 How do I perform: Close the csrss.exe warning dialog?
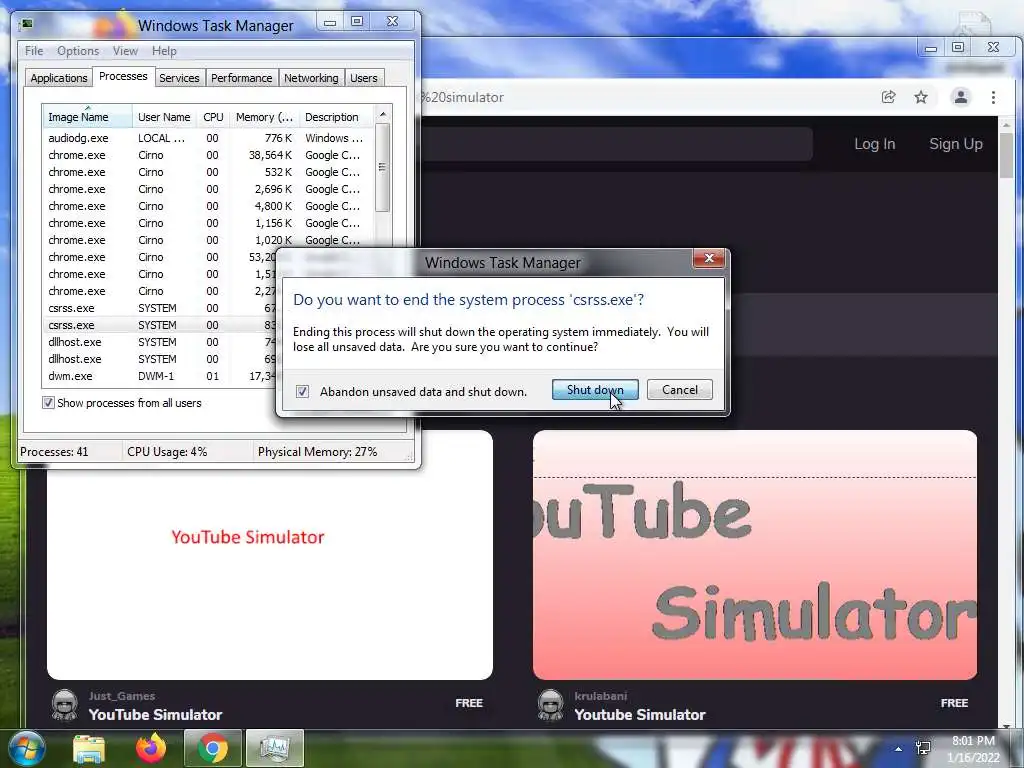[x=709, y=259]
